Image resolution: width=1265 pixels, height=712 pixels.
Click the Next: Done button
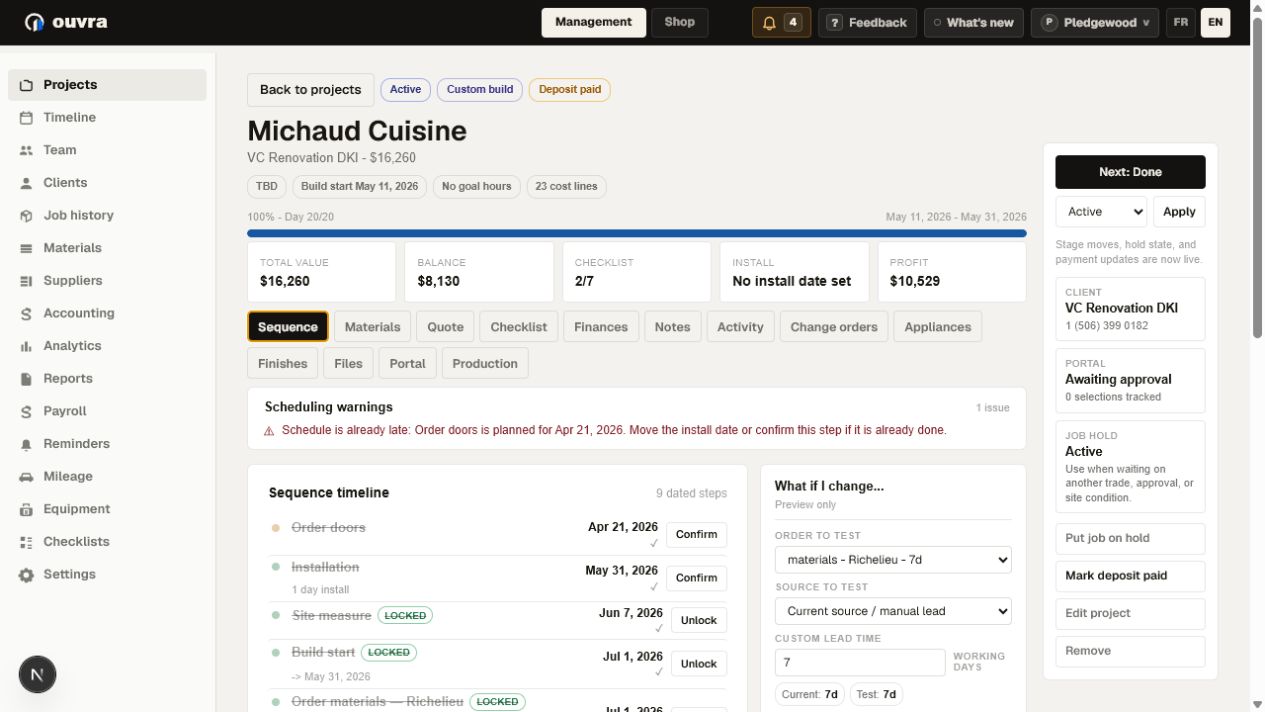pos(1130,172)
